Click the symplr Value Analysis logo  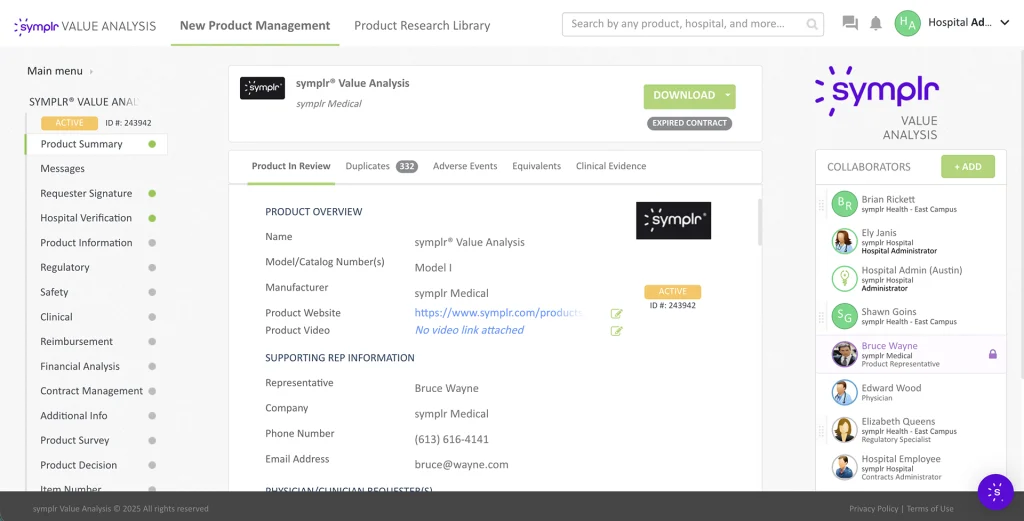click(85, 26)
